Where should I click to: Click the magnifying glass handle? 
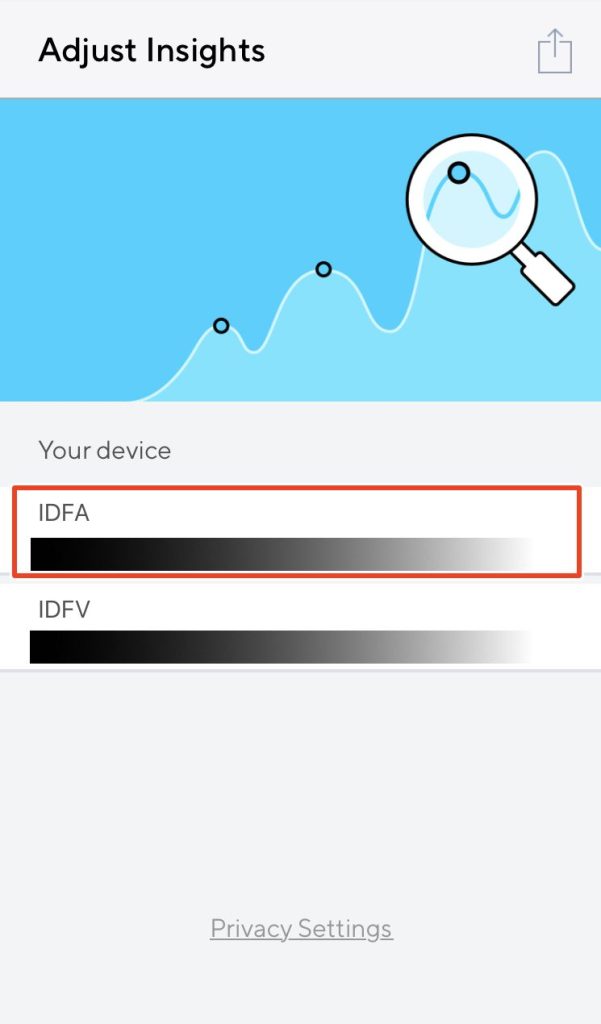coord(544,273)
